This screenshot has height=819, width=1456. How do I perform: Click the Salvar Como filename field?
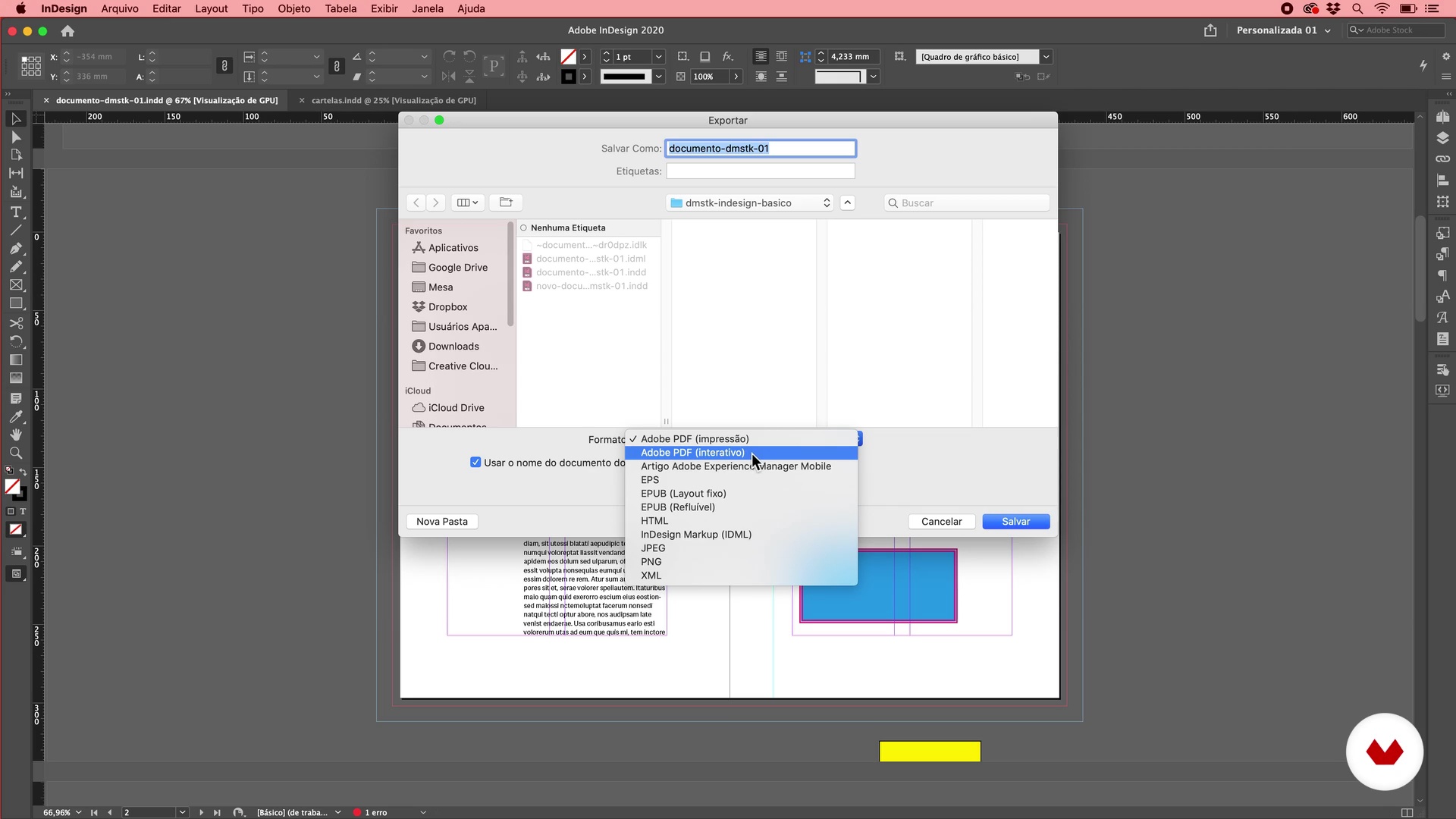click(x=761, y=149)
